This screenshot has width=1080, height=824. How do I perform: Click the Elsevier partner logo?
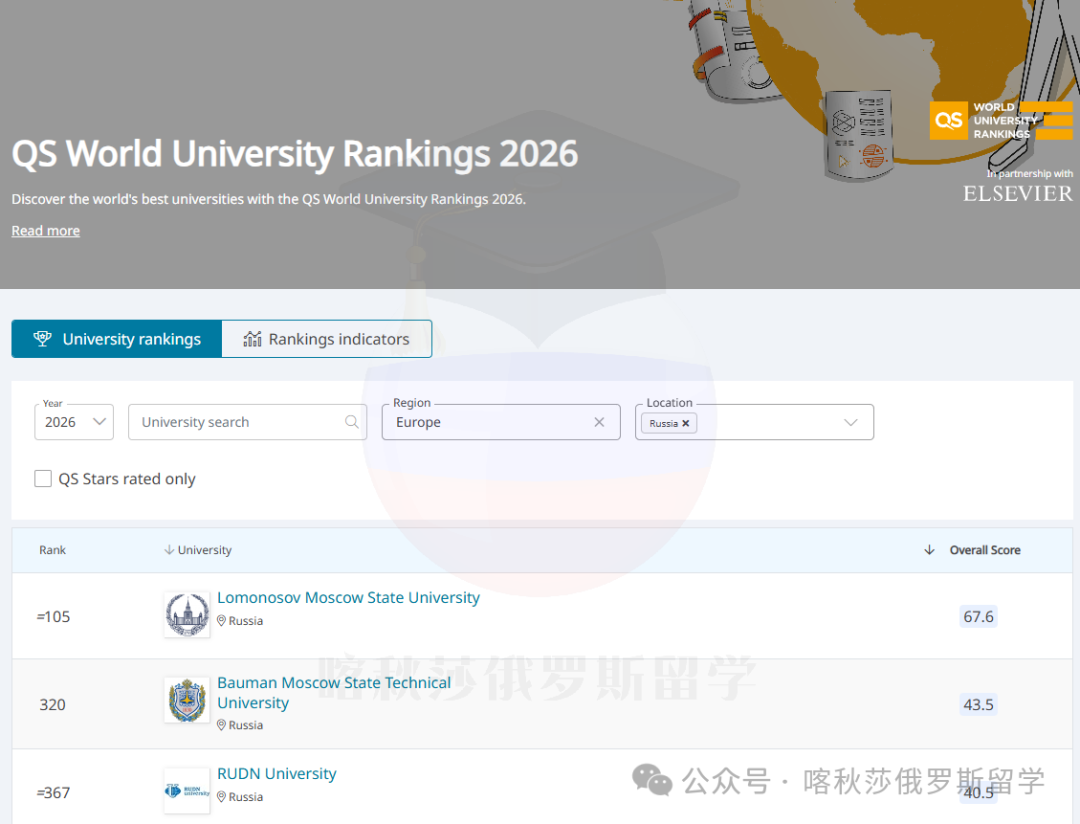coord(1017,194)
